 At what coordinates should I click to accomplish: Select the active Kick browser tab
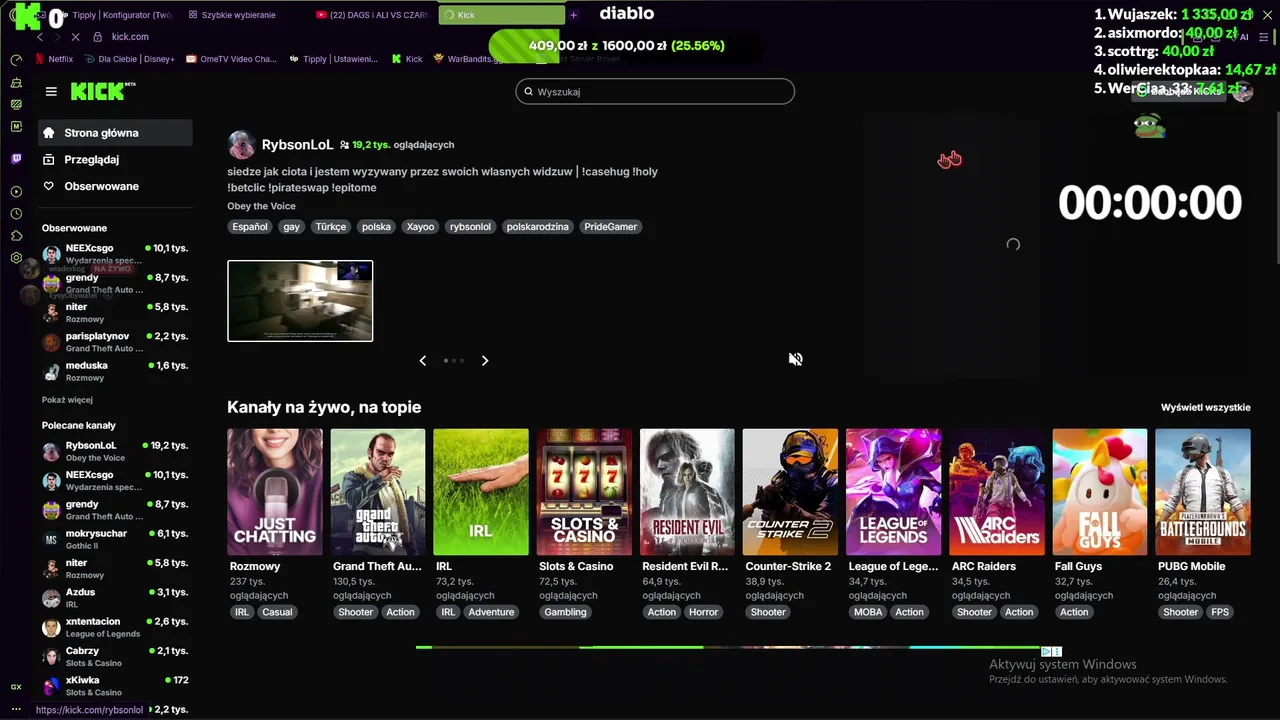click(502, 15)
